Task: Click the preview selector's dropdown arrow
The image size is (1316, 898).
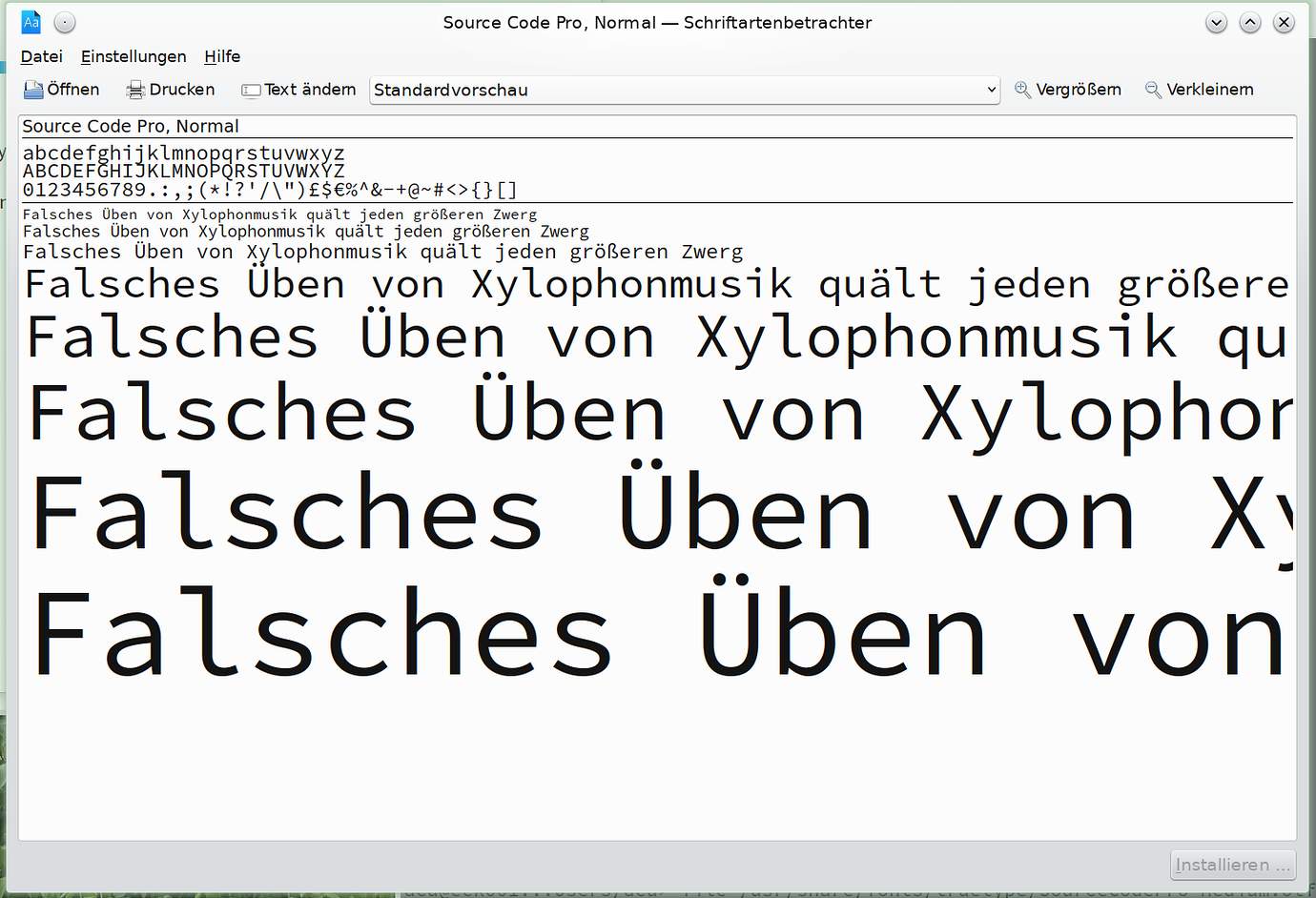Action: [x=990, y=90]
